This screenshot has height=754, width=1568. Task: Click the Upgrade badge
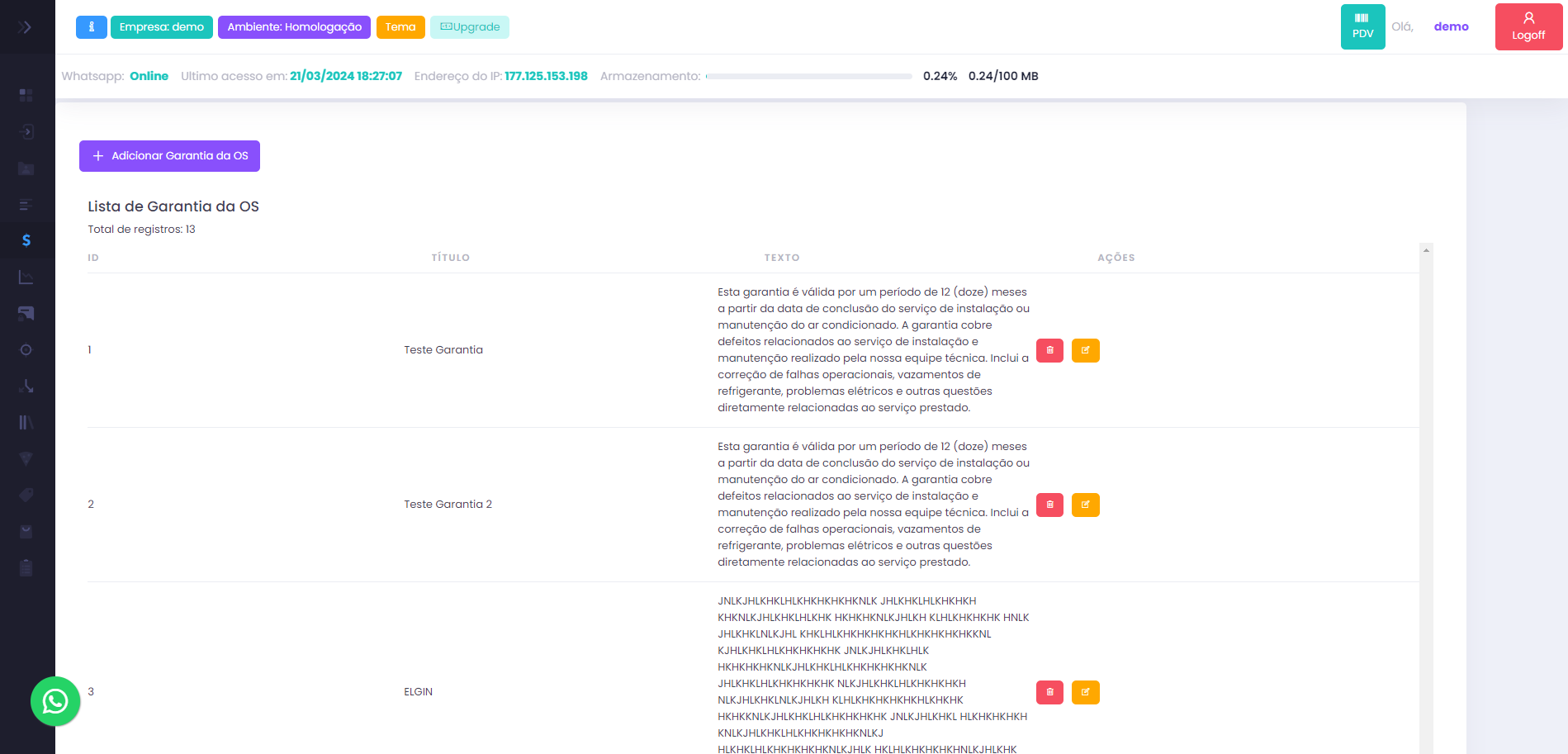point(470,27)
